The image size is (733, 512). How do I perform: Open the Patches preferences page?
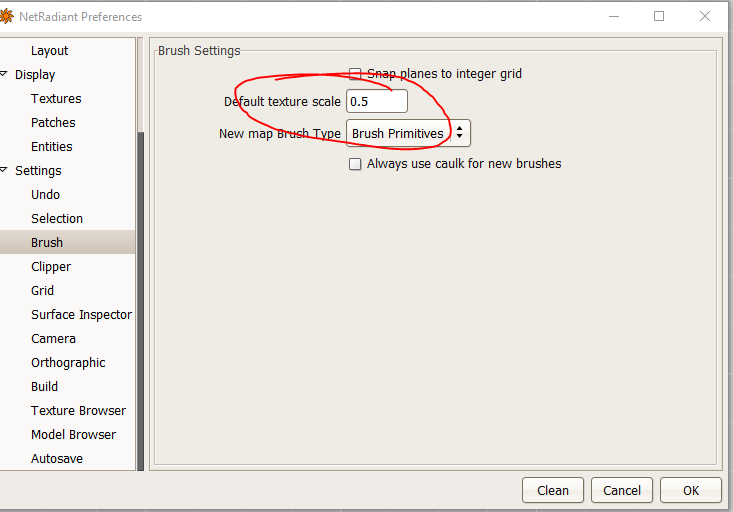tap(53, 123)
